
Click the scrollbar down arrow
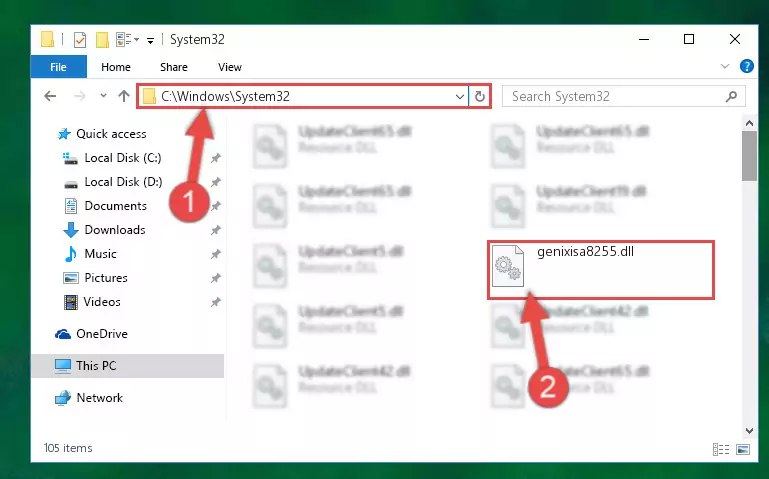coord(749,430)
